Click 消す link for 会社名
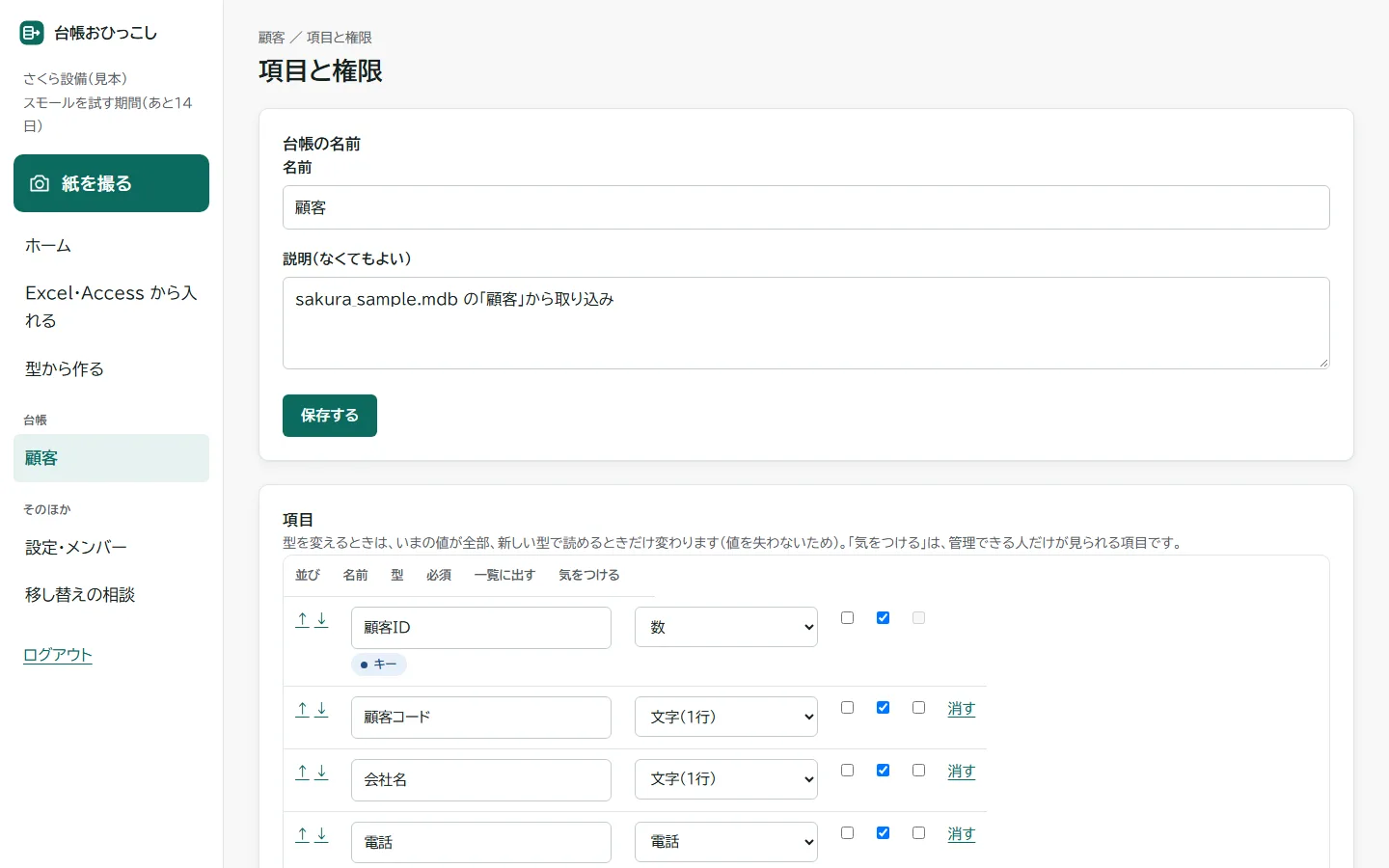The image size is (1389, 868). point(962,772)
